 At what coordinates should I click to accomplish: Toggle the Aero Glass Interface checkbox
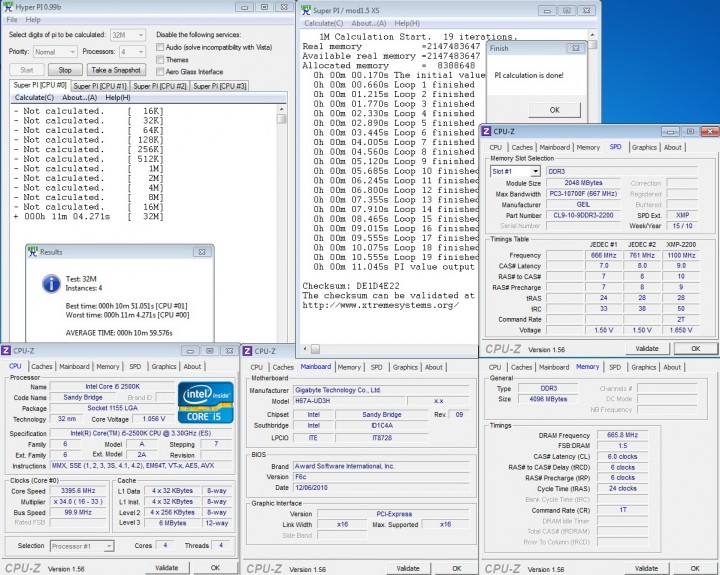coord(160,71)
